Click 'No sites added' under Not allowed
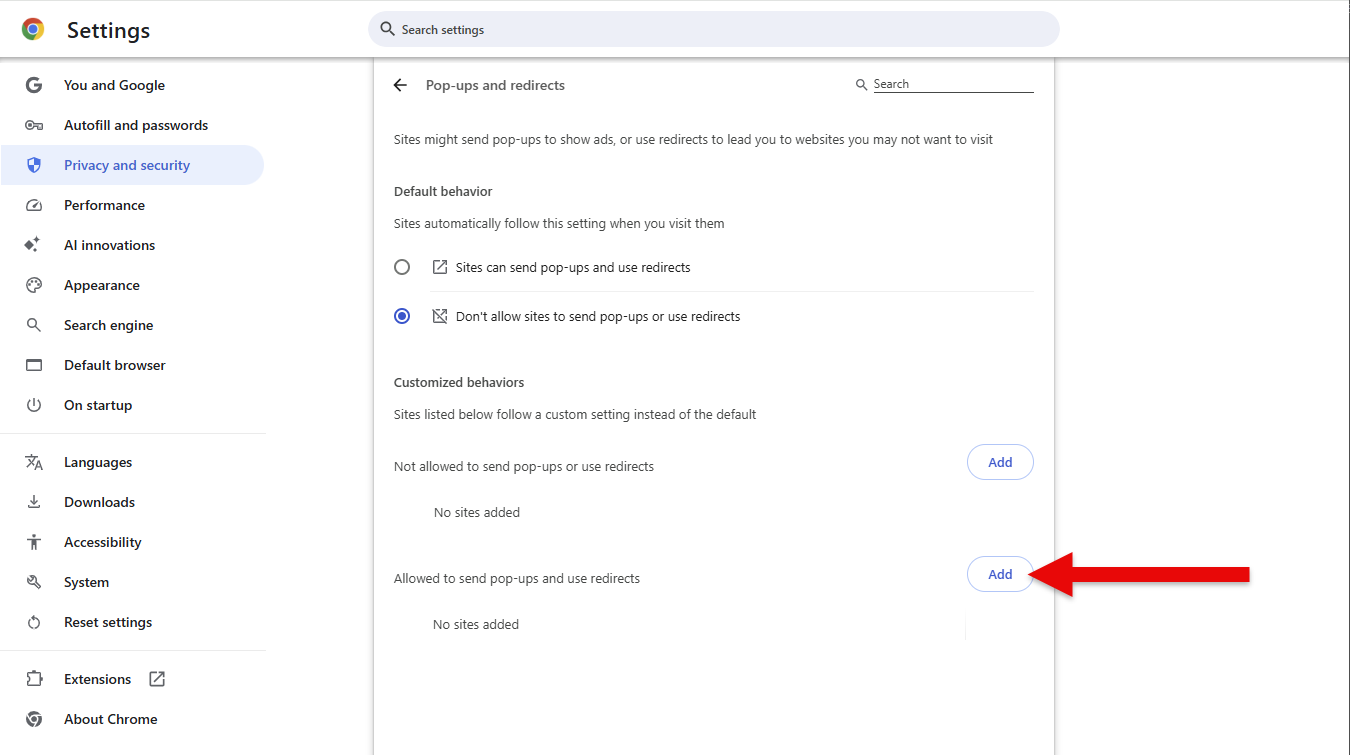This screenshot has height=755, width=1350. coord(477,512)
